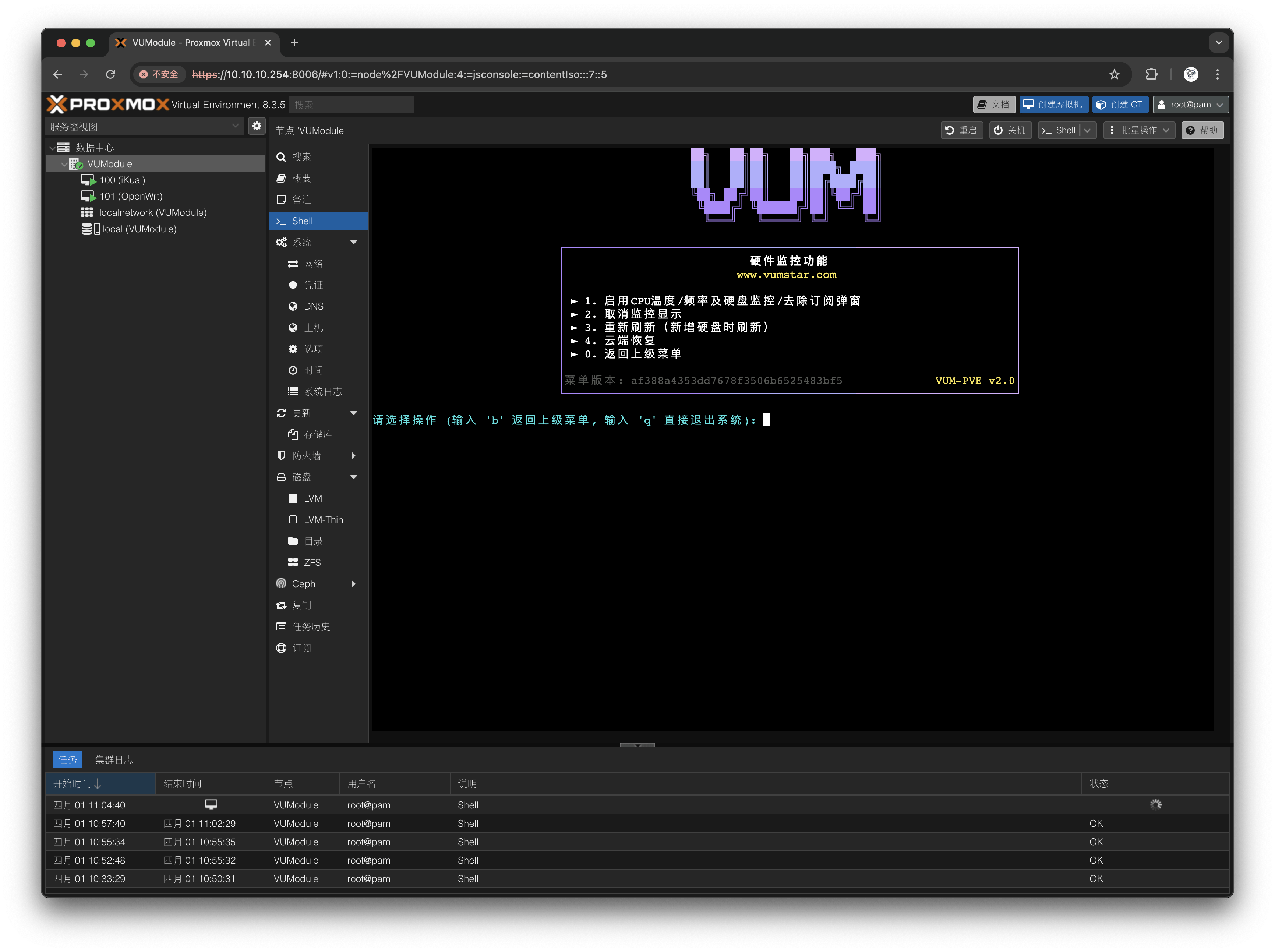1275x952 pixels.
Task: Switch to the 集群日志 tab
Action: click(114, 759)
